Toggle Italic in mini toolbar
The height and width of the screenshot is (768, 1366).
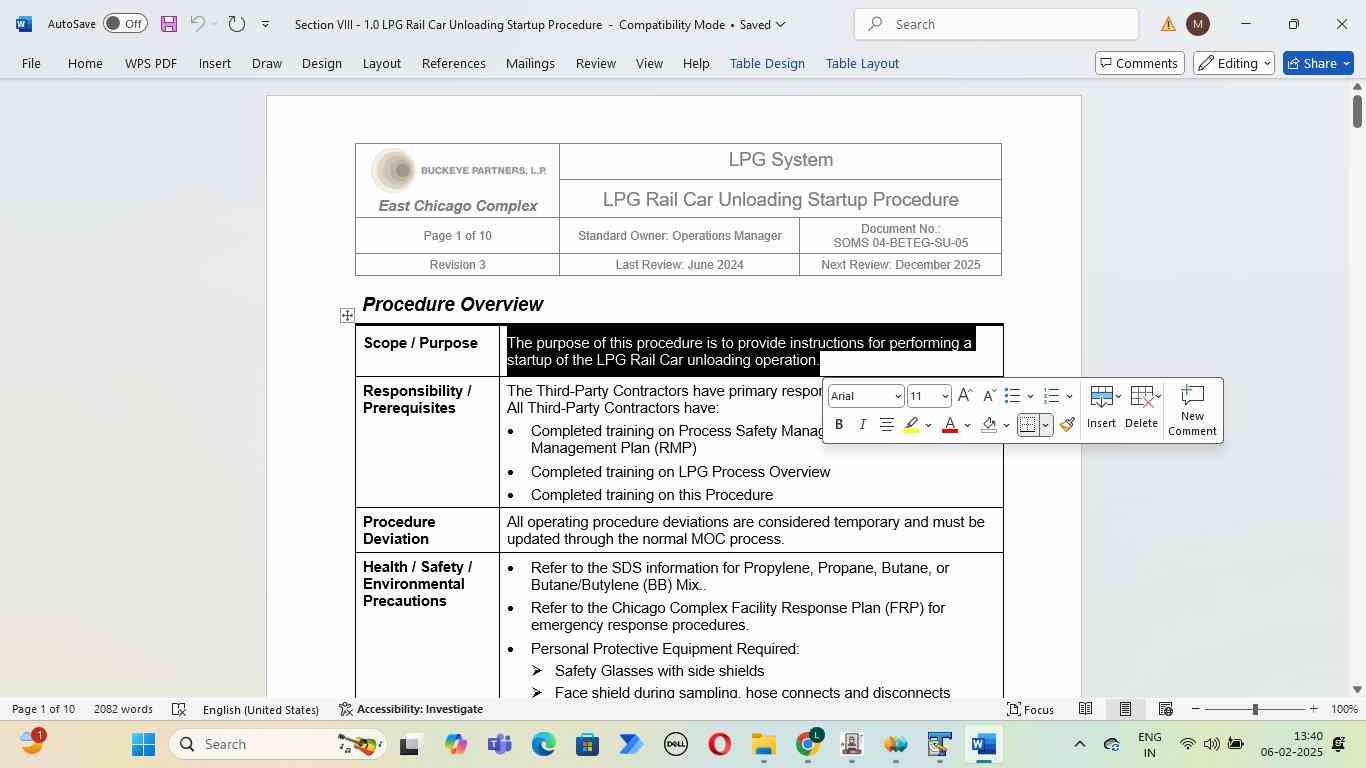point(862,425)
